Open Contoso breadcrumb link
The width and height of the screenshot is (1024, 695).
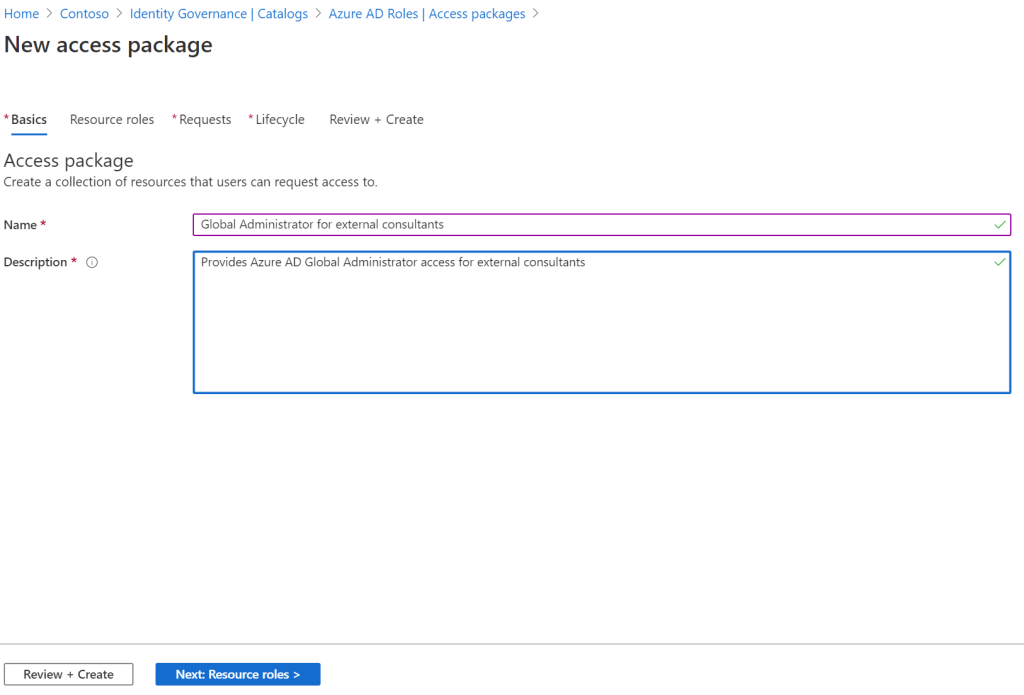(84, 14)
